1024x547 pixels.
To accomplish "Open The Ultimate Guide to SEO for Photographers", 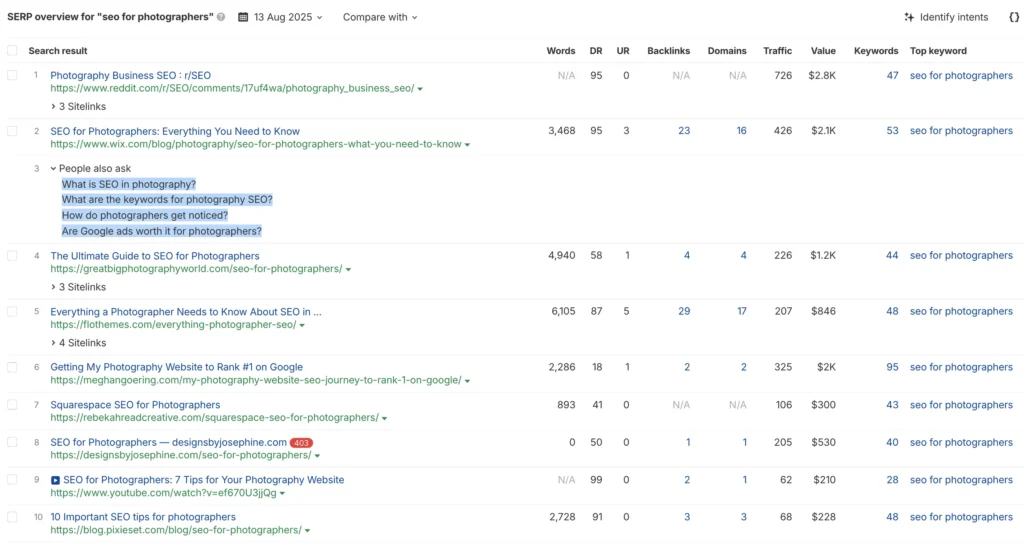I will [155, 256].
